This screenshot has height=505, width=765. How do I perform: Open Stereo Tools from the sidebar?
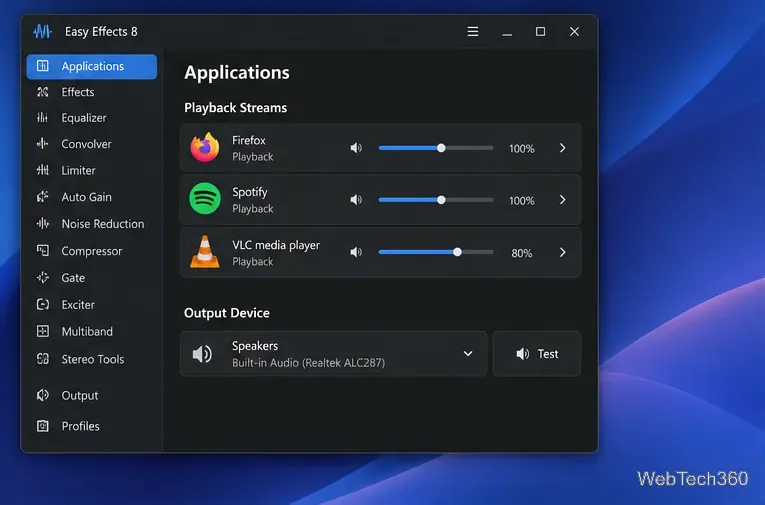click(x=92, y=359)
